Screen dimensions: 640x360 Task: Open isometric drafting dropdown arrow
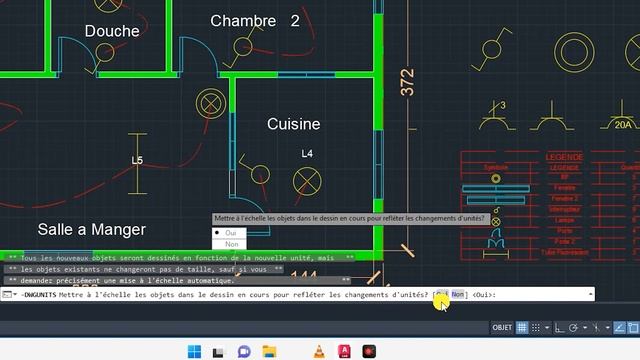(607, 327)
